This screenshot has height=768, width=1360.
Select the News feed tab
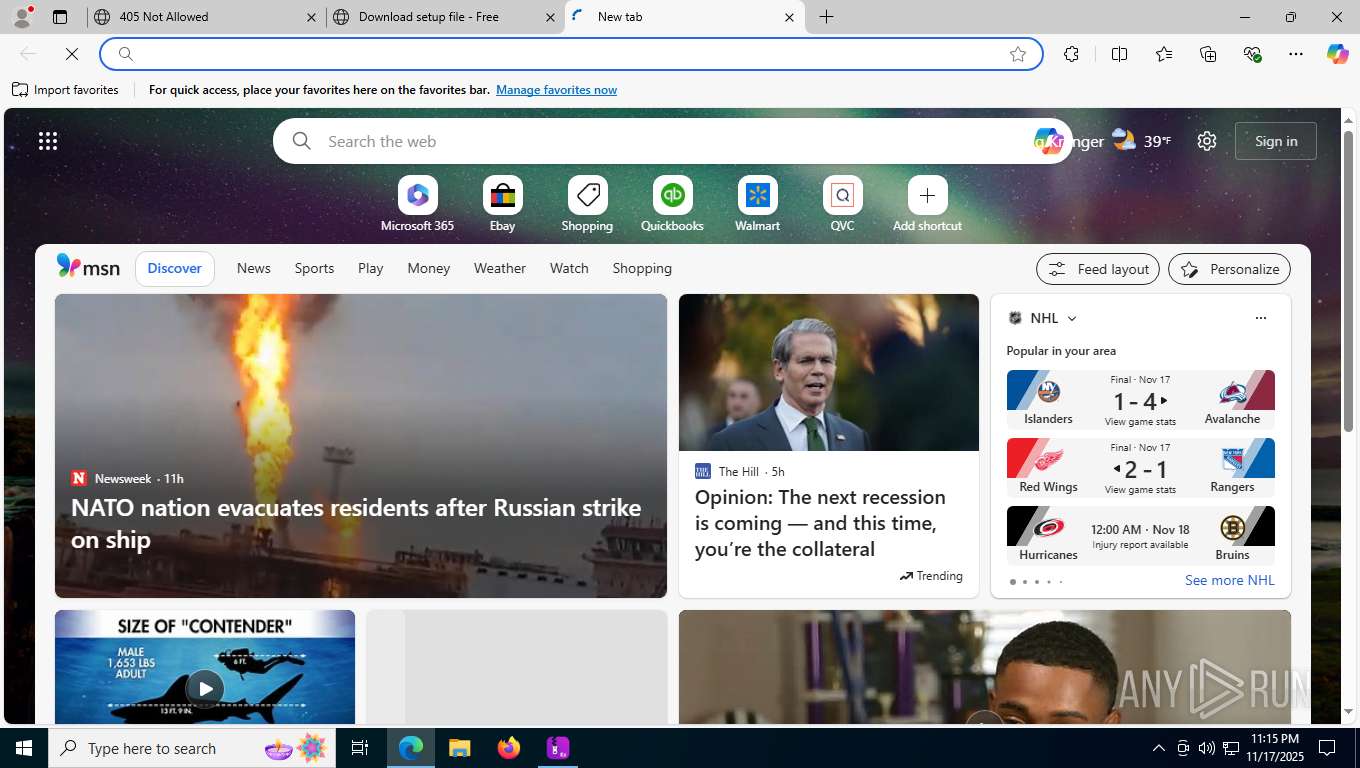[254, 268]
